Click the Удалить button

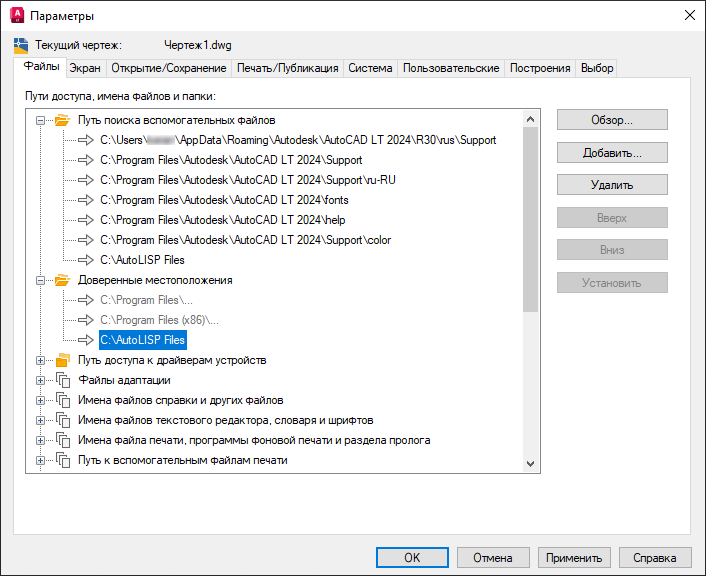click(x=612, y=185)
